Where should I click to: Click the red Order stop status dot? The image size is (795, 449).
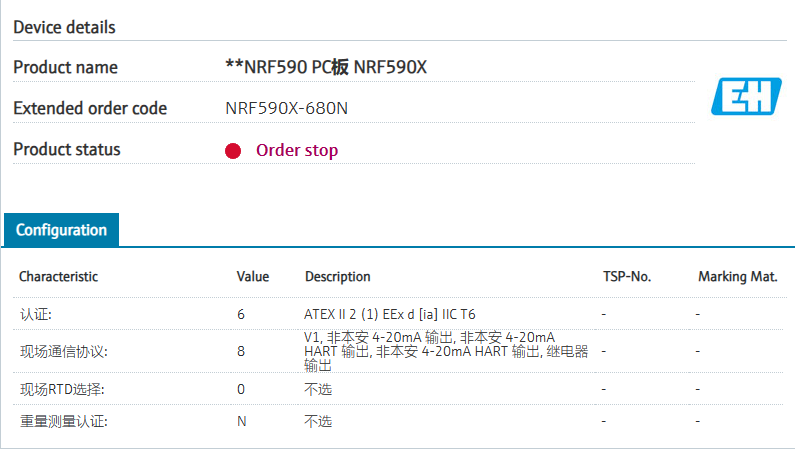[x=233, y=151]
